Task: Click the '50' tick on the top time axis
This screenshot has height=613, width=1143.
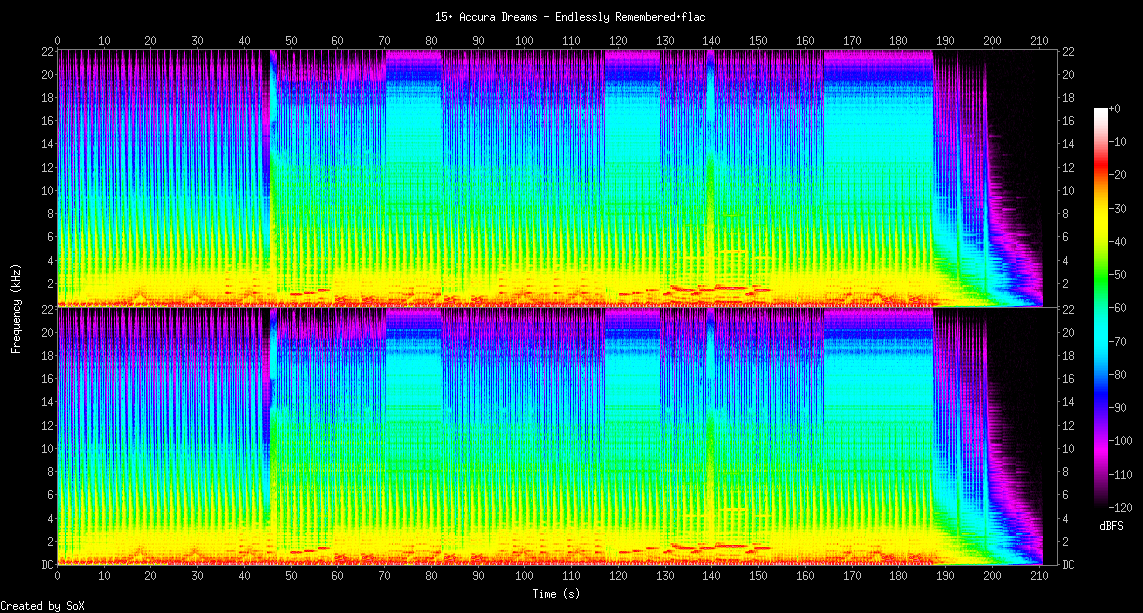Action: click(291, 40)
